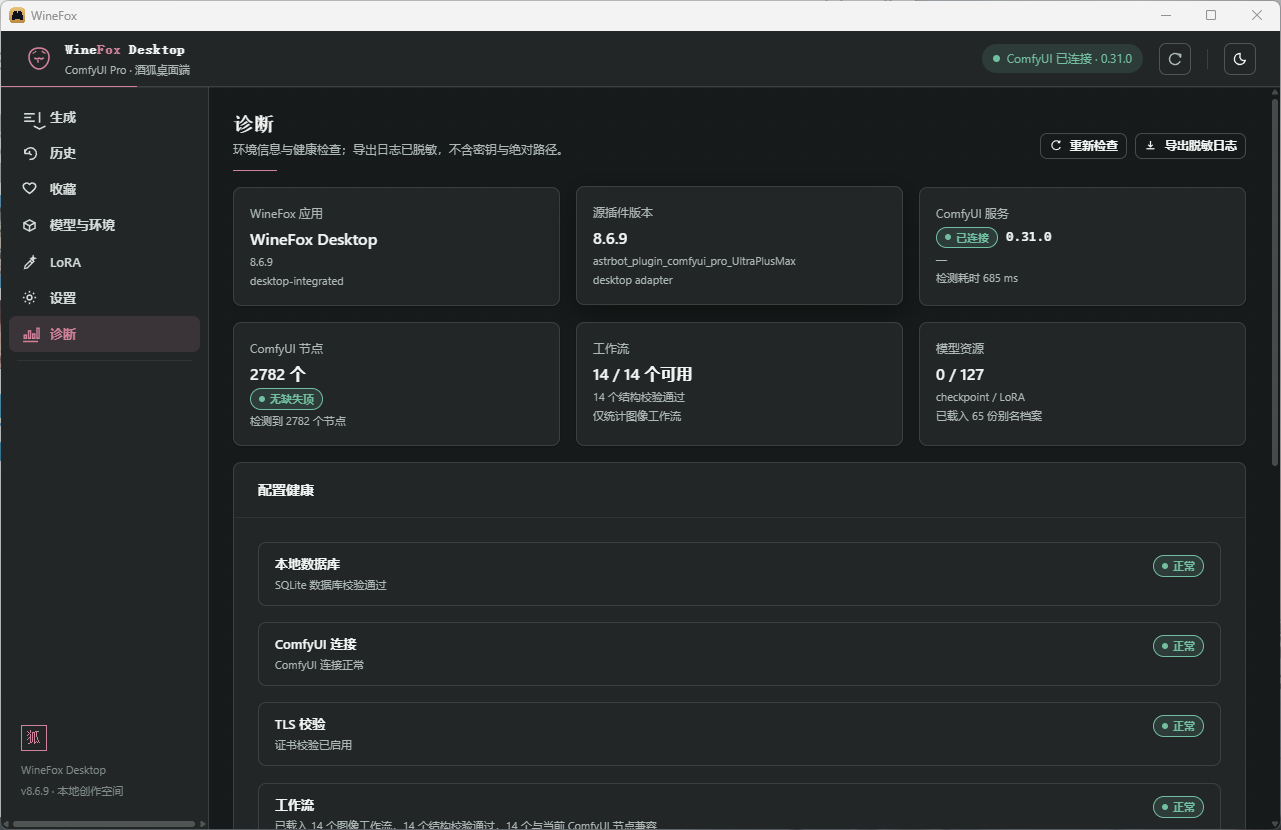Viewport: 1281px width, 830px height.
Task: Click astrbot_plugin_comfyui_pro_UltraPlusMax text
Action: [694, 261]
